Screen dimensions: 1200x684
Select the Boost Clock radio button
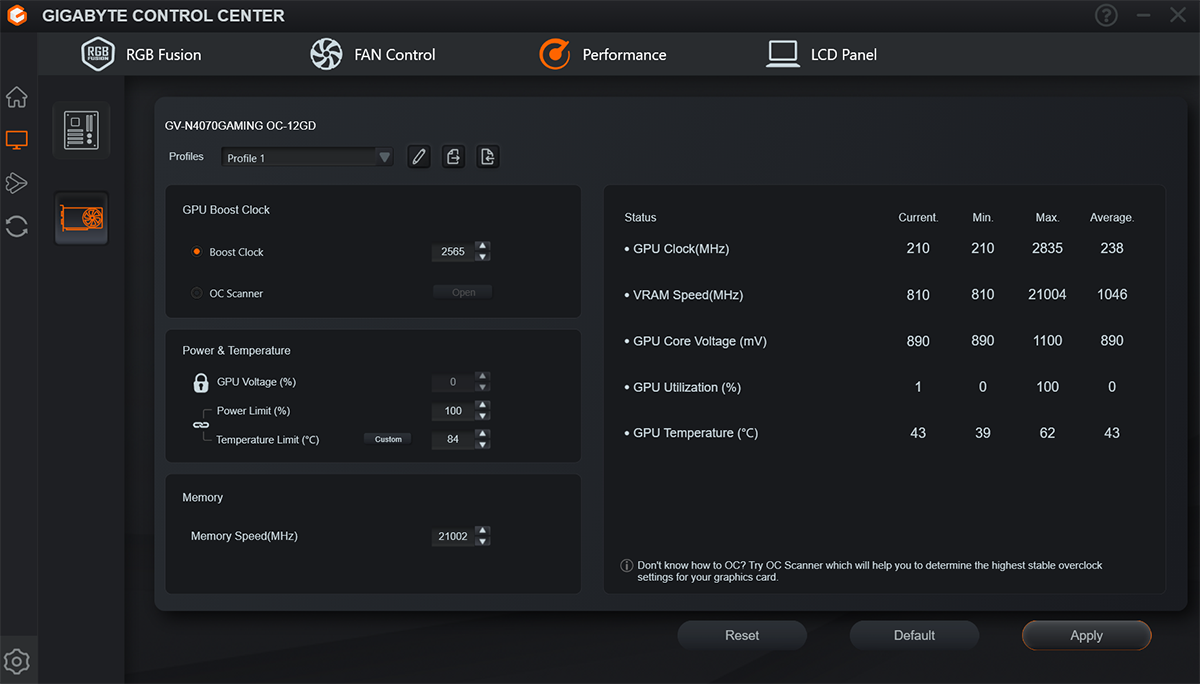tap(197, 252)
